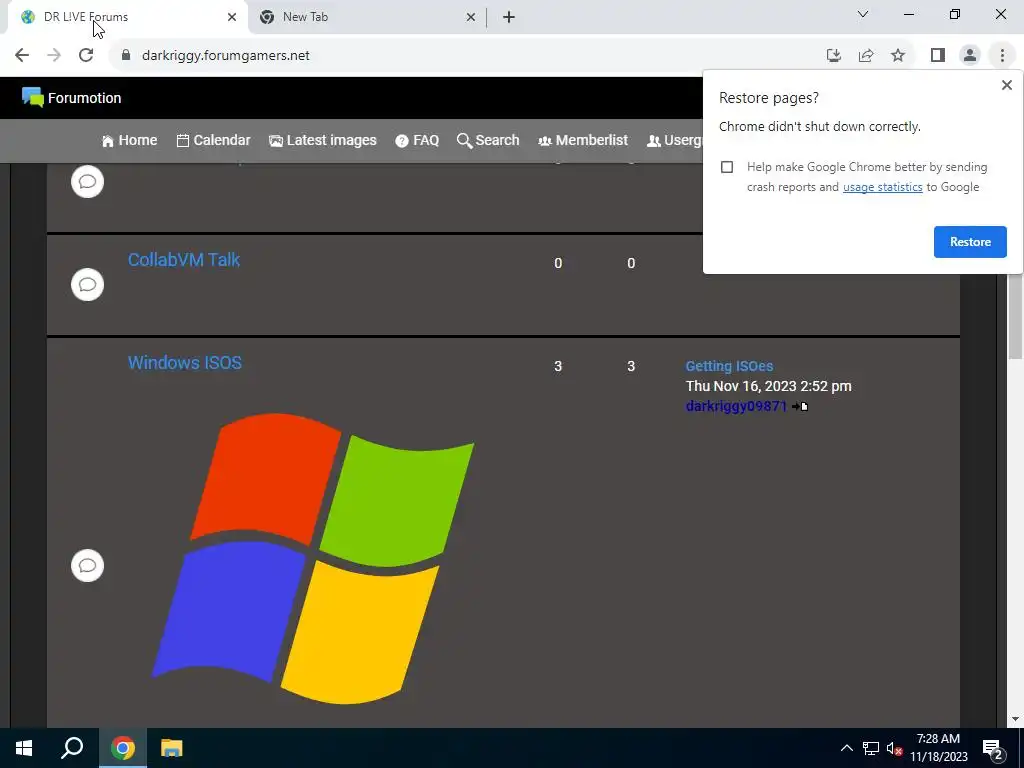Open the forum Search
Viewport: 1024px width, 768px height.
coord(488,140)
